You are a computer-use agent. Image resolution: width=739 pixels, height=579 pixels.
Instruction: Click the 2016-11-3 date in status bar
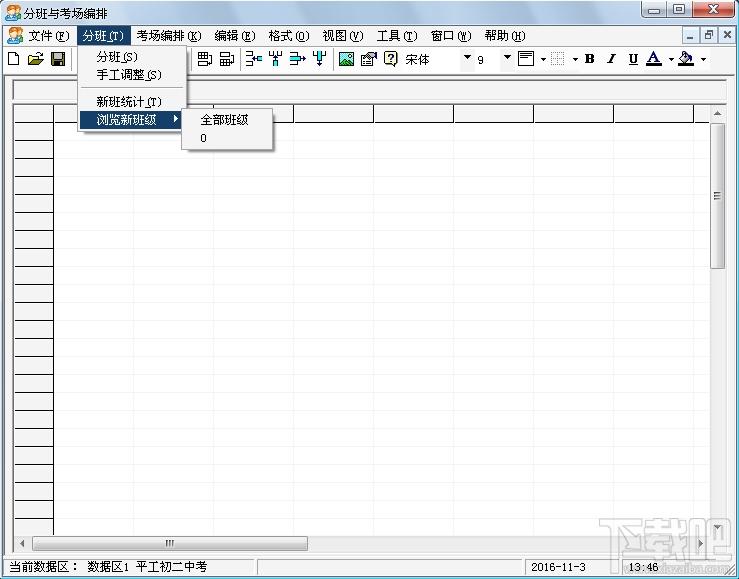point(558,567)
